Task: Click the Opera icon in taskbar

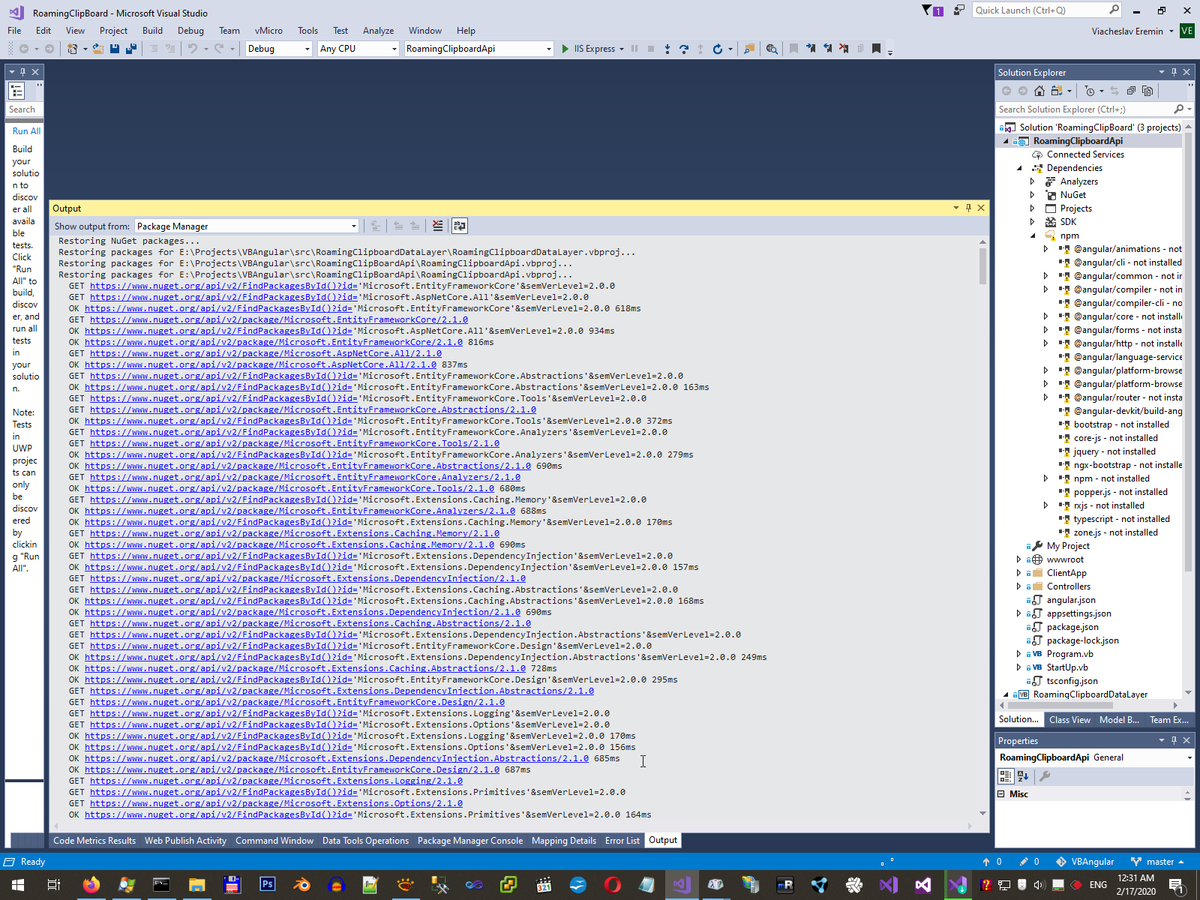Action: pos(612,885)
